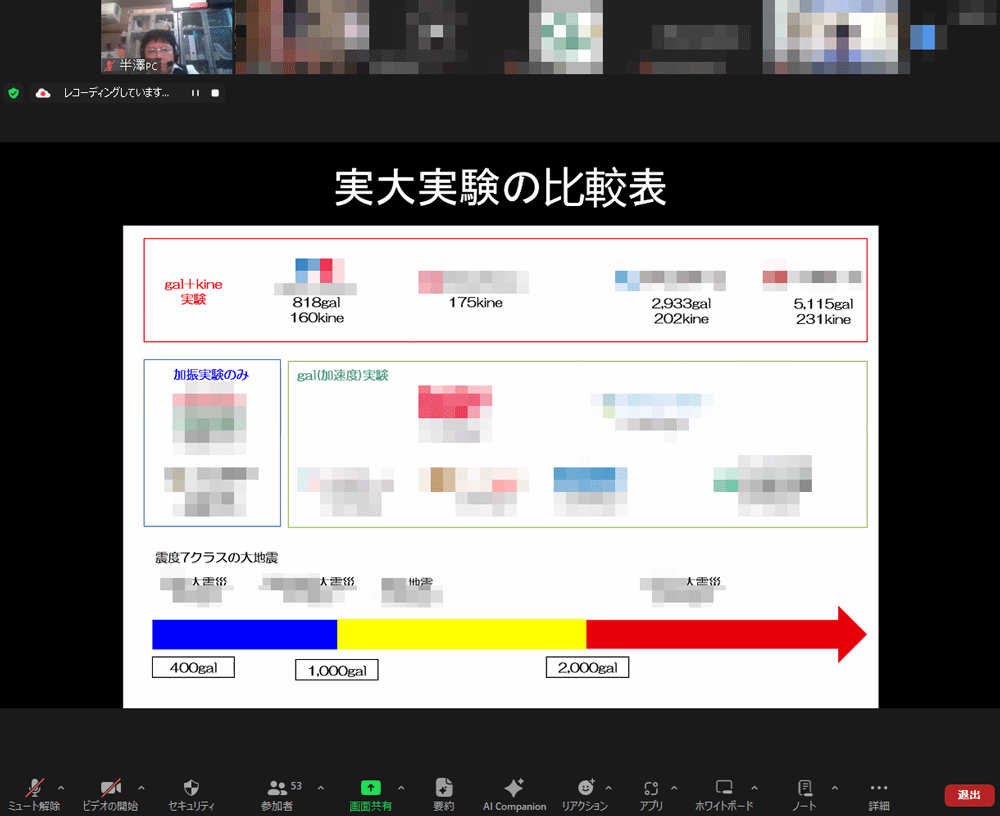Click the red 退出 leave button
The width and height of the screenshot is (1000, 816).
point(968,795)
